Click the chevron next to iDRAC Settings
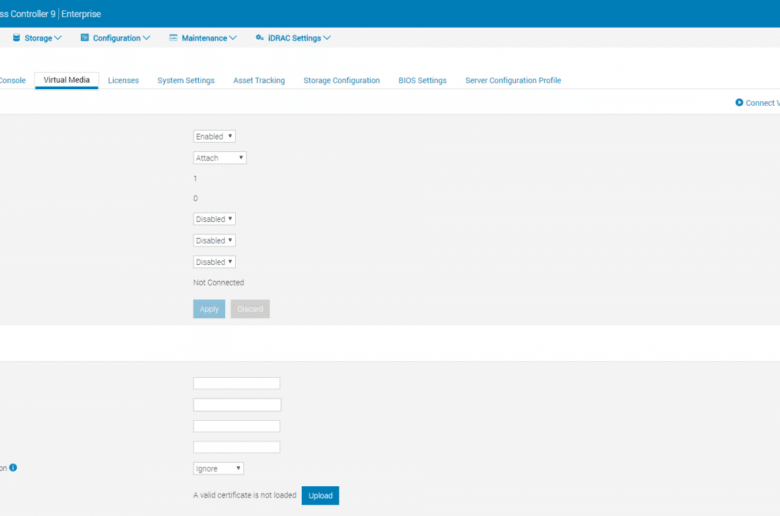This screenshot has height=516, width=780. pos(327,38)
